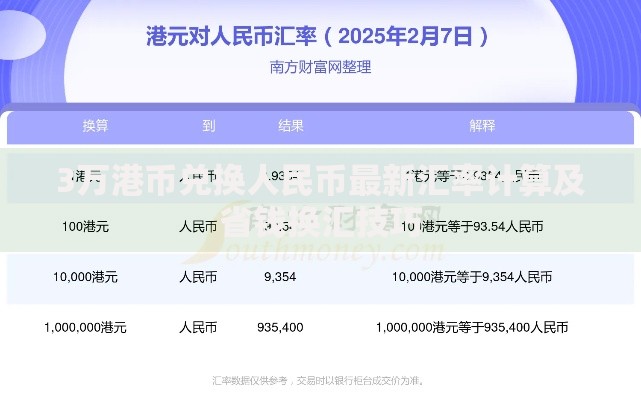This screenshot has height=400, width=641.
Task: Click the "10,000港元" conversion cell
Action: [85, 277]
